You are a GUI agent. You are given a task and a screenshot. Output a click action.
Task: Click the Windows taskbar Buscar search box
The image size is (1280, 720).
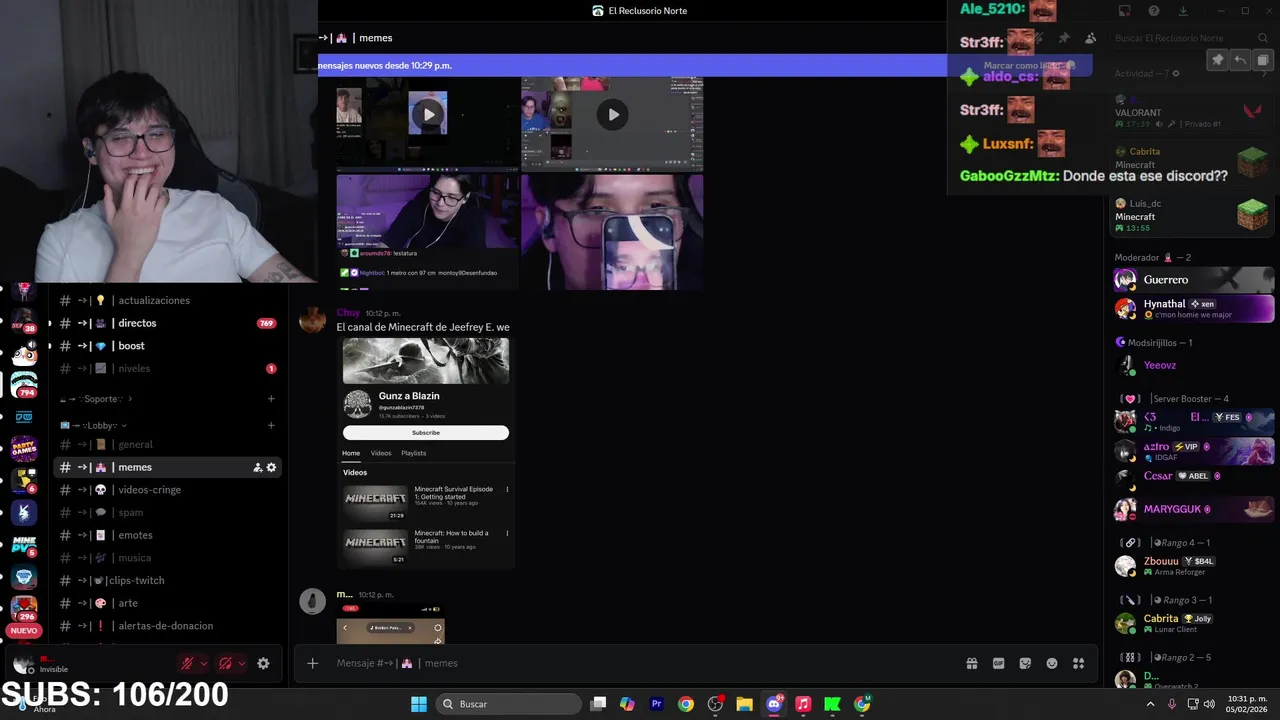pos(510,704)
